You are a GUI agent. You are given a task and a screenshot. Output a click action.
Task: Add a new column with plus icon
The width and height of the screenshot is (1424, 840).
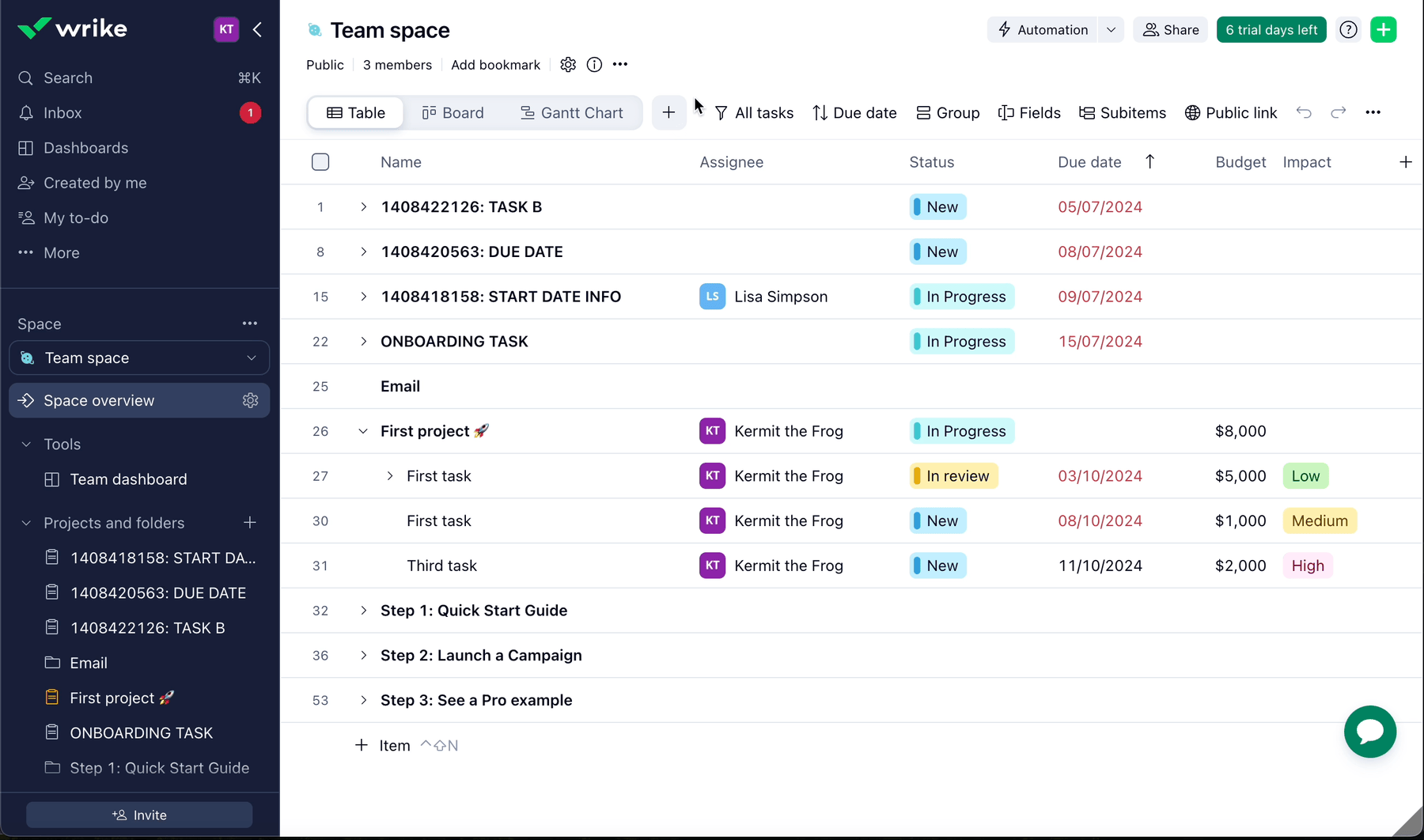coord(1405,162)
